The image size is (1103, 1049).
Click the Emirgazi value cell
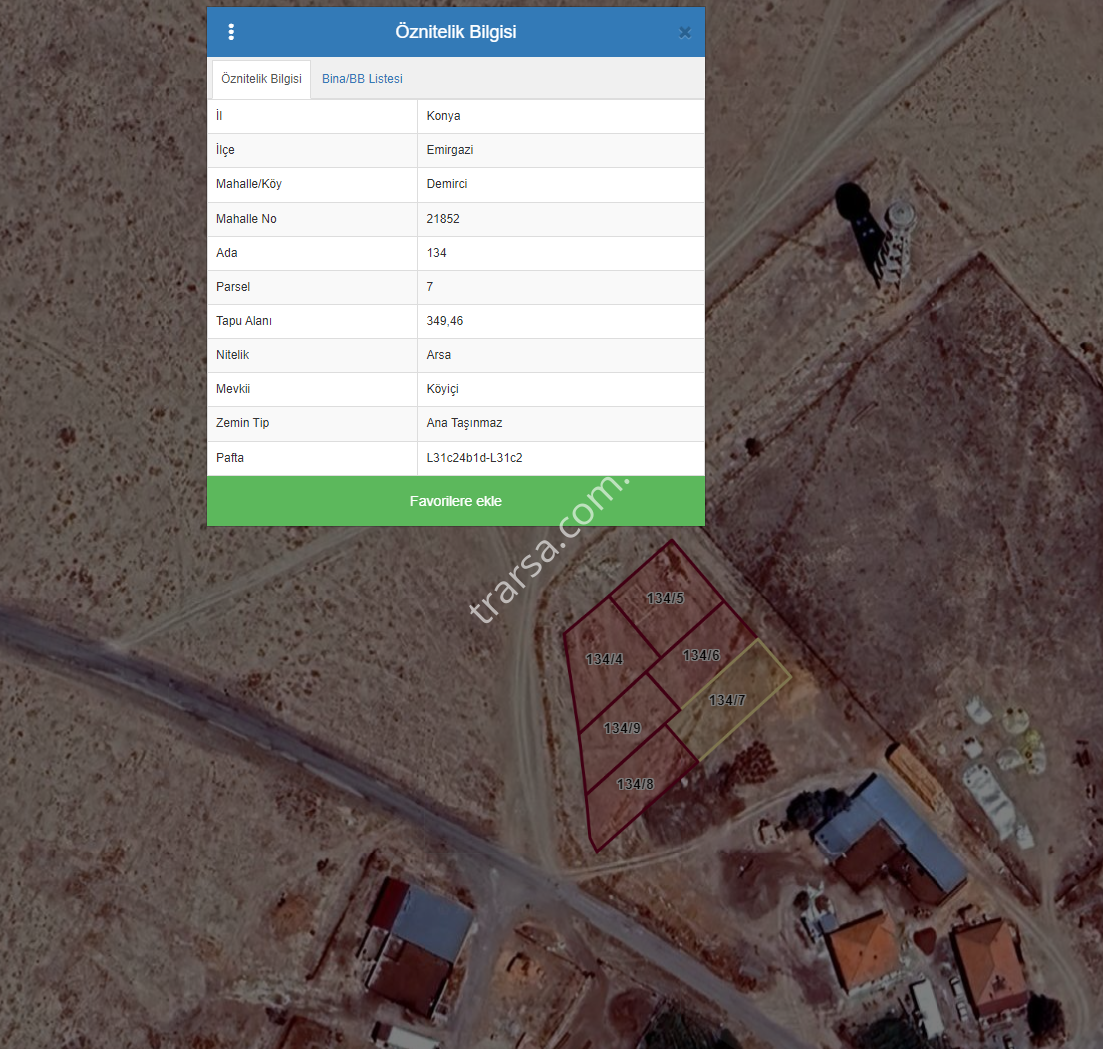click(x=561, y=150)
